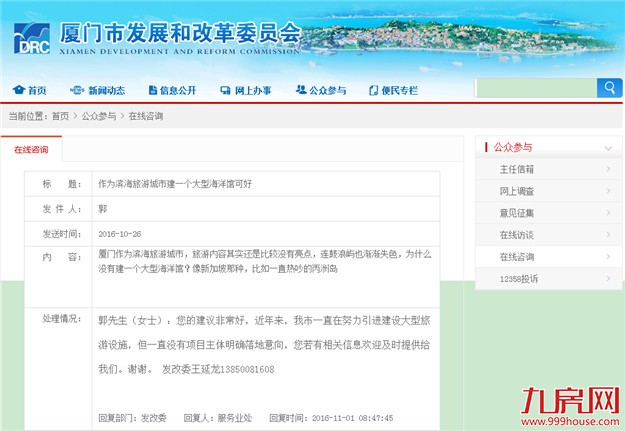Click the 回复部门: 发改委 text

132,418
